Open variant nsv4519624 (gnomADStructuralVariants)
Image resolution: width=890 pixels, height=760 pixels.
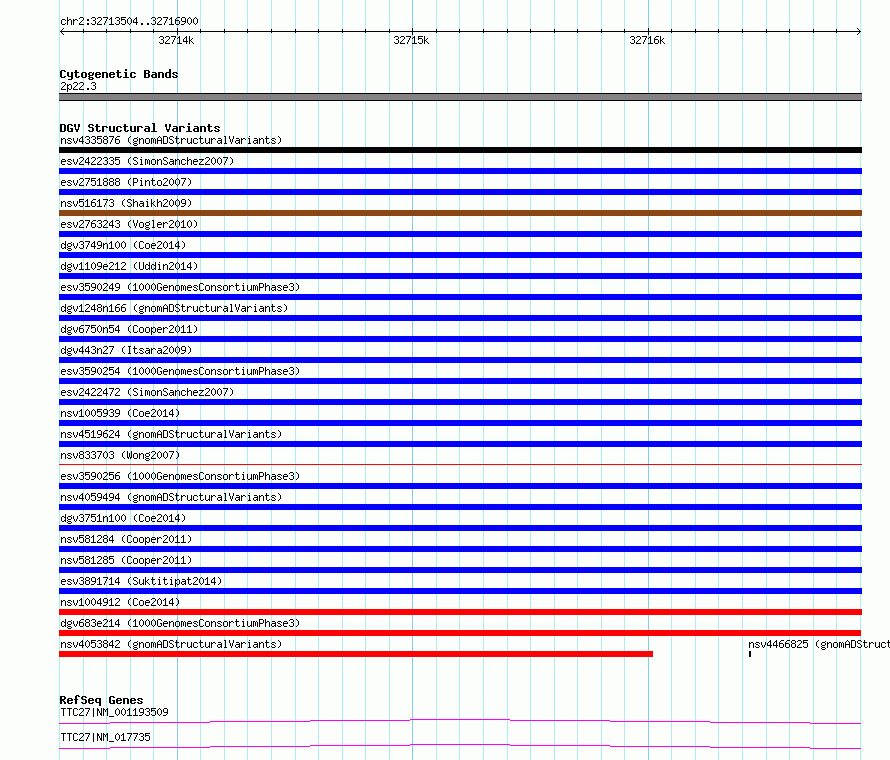point(171,434)
